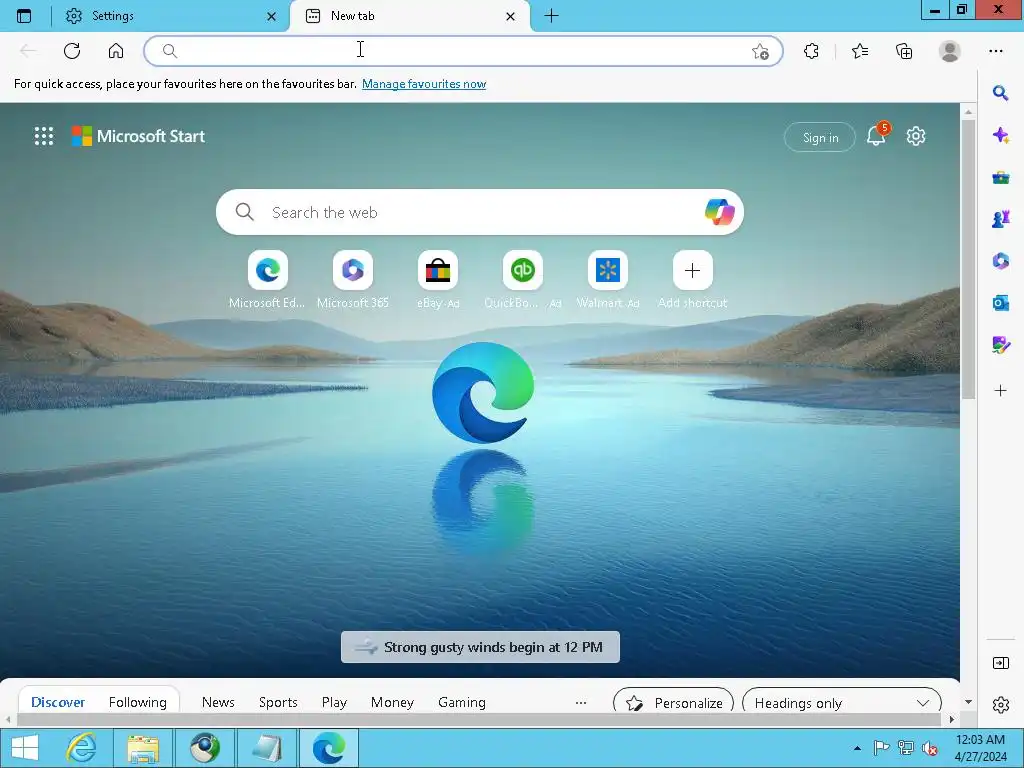Open sidebar Tools briefcase icon

tap(1000, 177)
